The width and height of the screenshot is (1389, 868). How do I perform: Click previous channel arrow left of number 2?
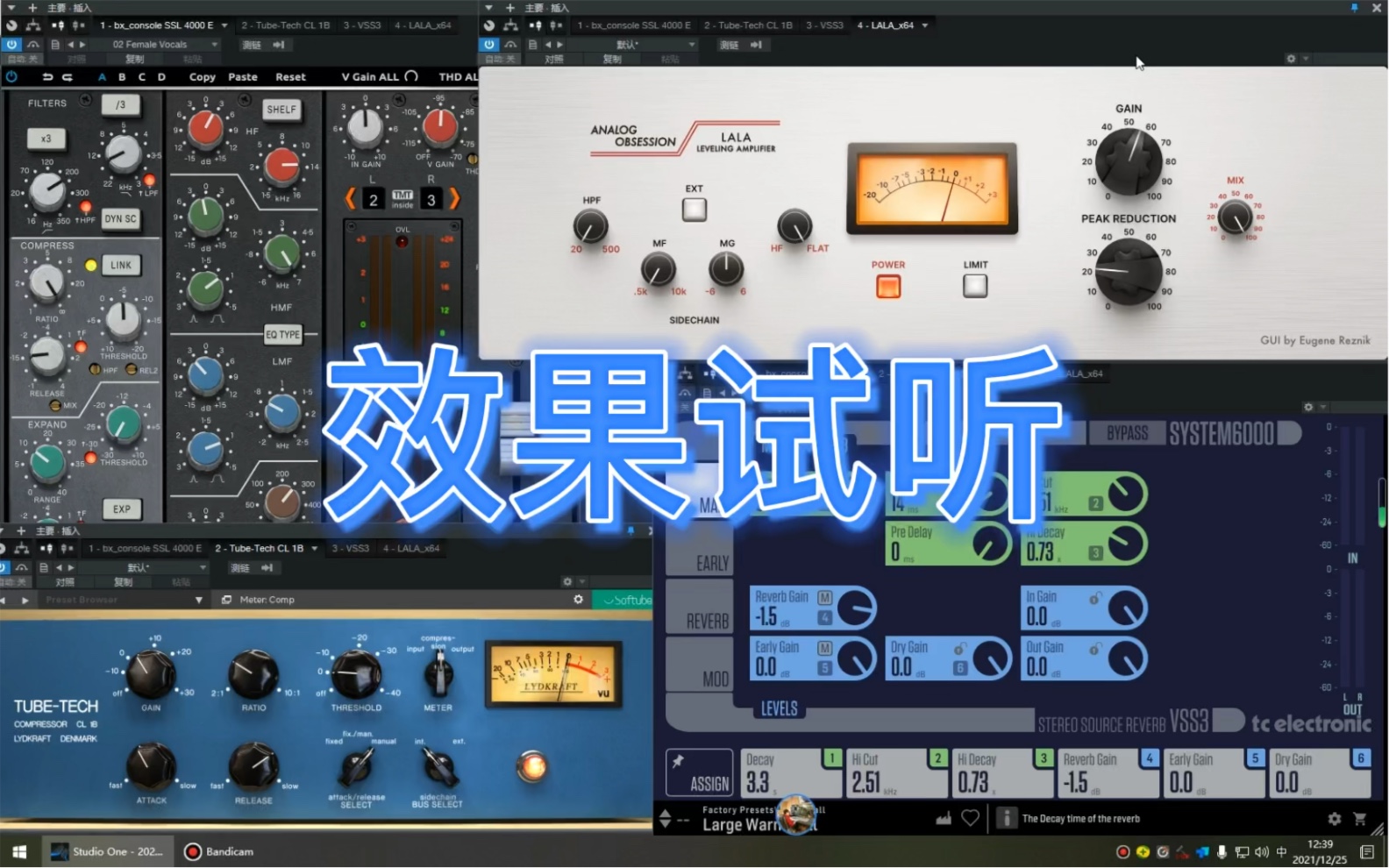351,199
